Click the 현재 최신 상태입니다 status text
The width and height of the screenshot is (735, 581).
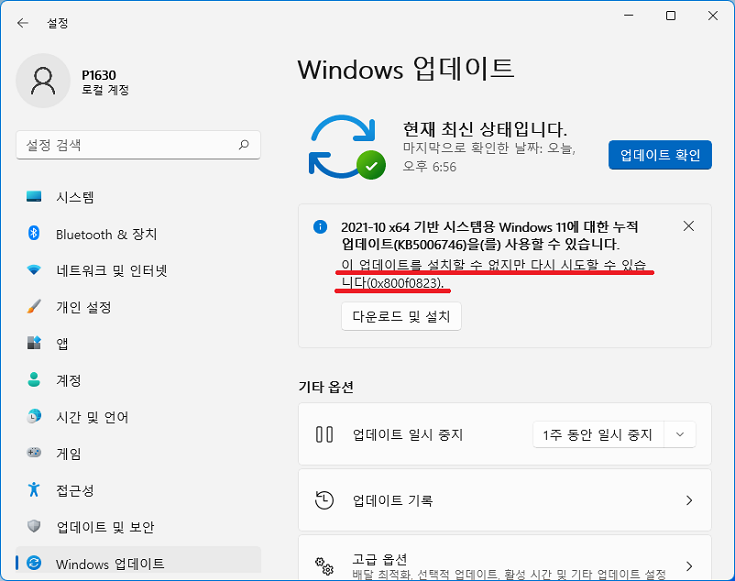click(x=485, y=128)
